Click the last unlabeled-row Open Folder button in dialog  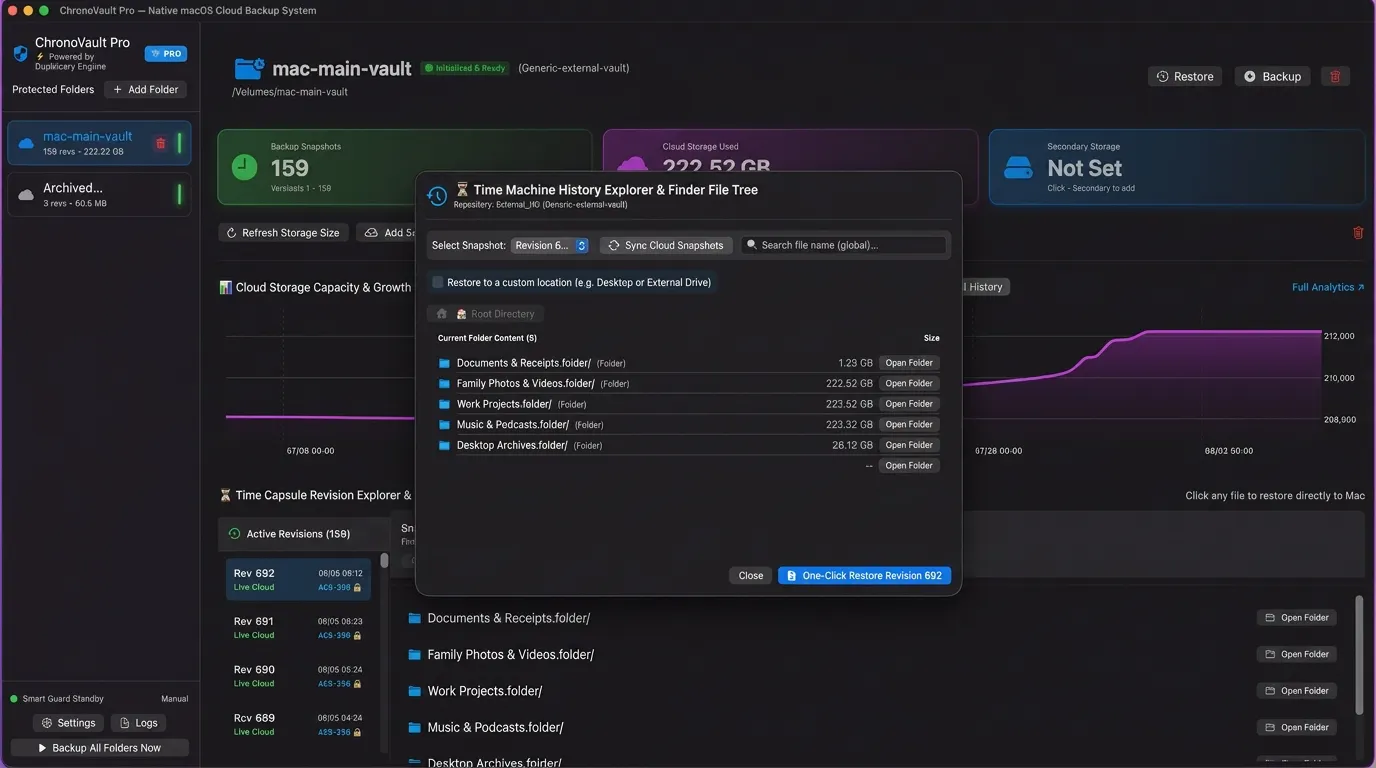click(x=909, y=465)
